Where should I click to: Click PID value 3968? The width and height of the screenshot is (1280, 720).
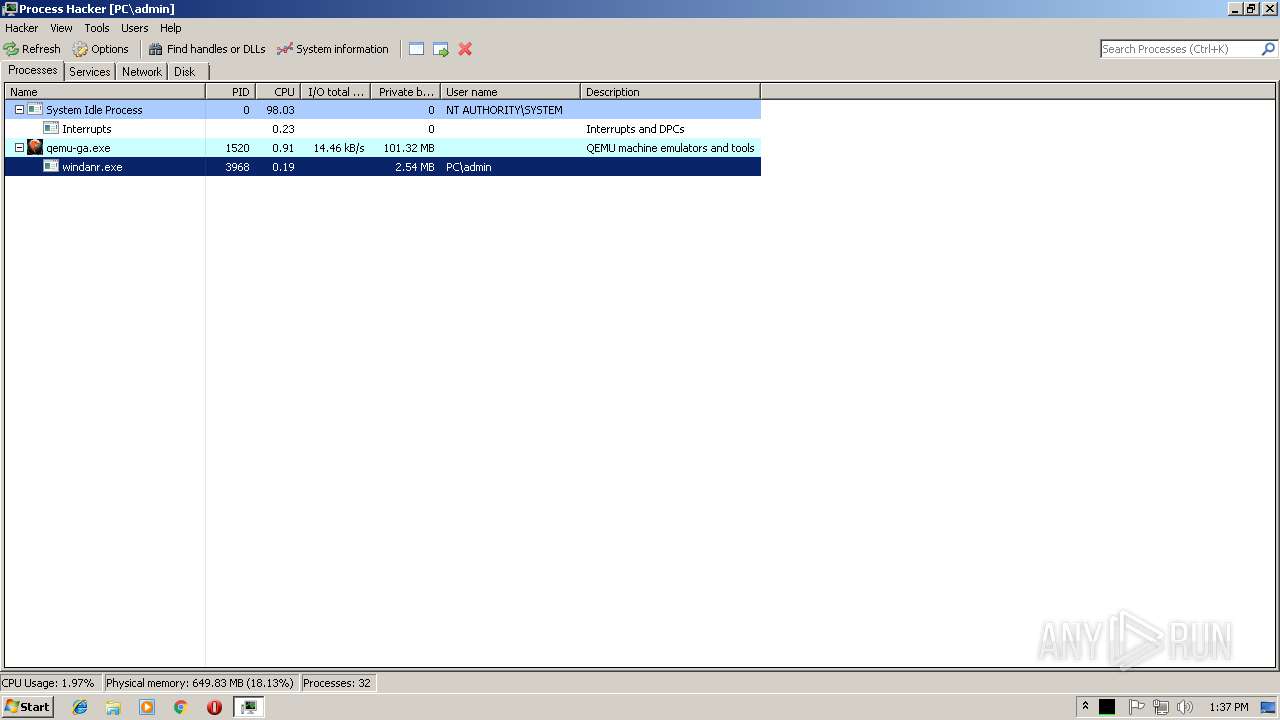237,167
